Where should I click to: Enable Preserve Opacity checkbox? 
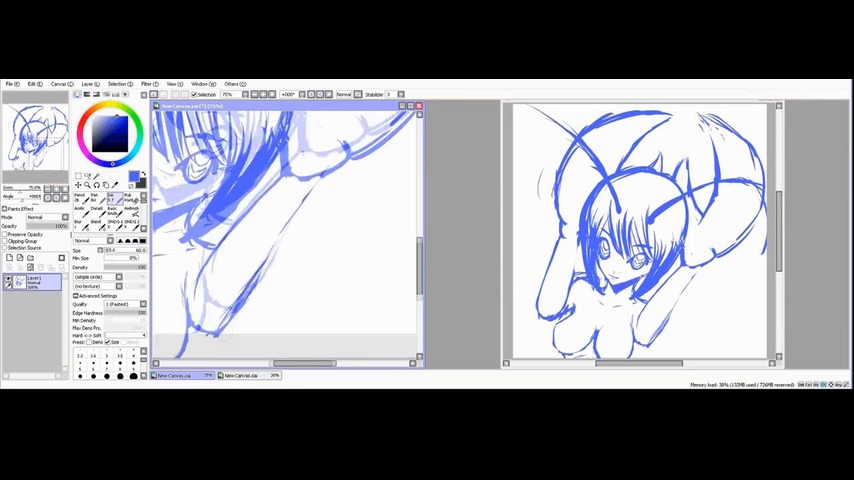(x=4, y=234)
